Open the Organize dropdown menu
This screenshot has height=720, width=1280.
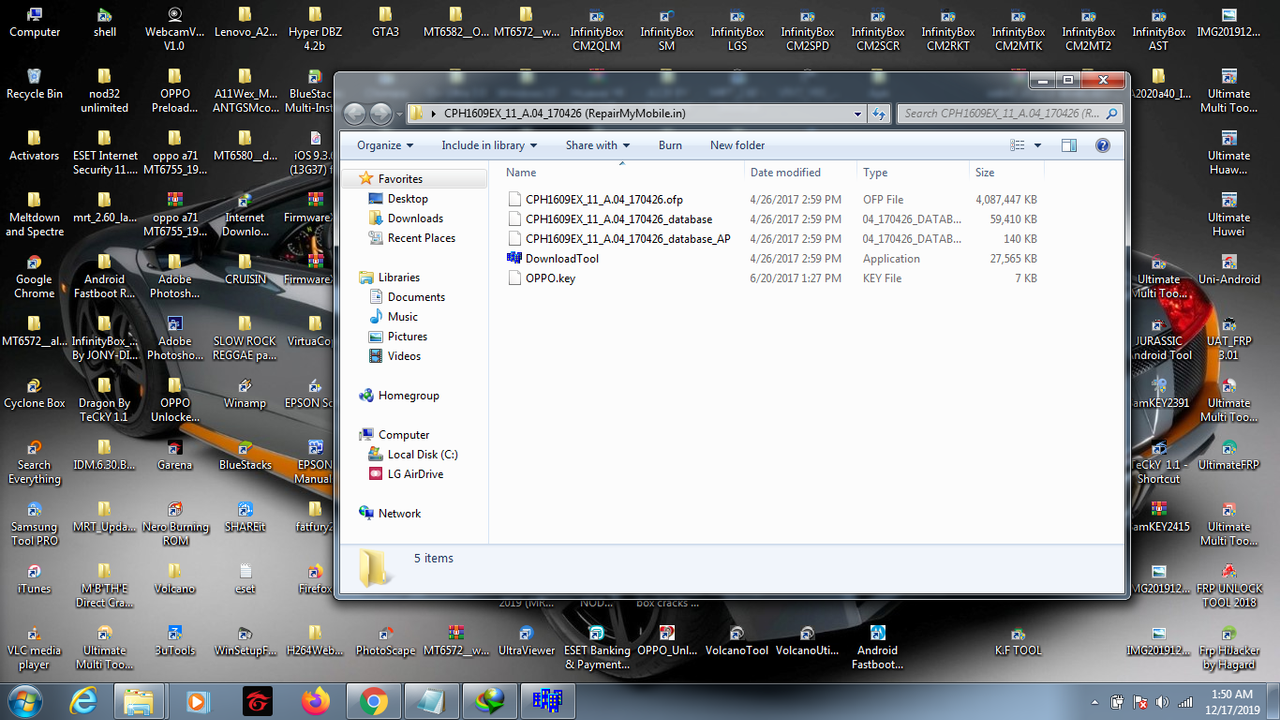tap(385, 145)
